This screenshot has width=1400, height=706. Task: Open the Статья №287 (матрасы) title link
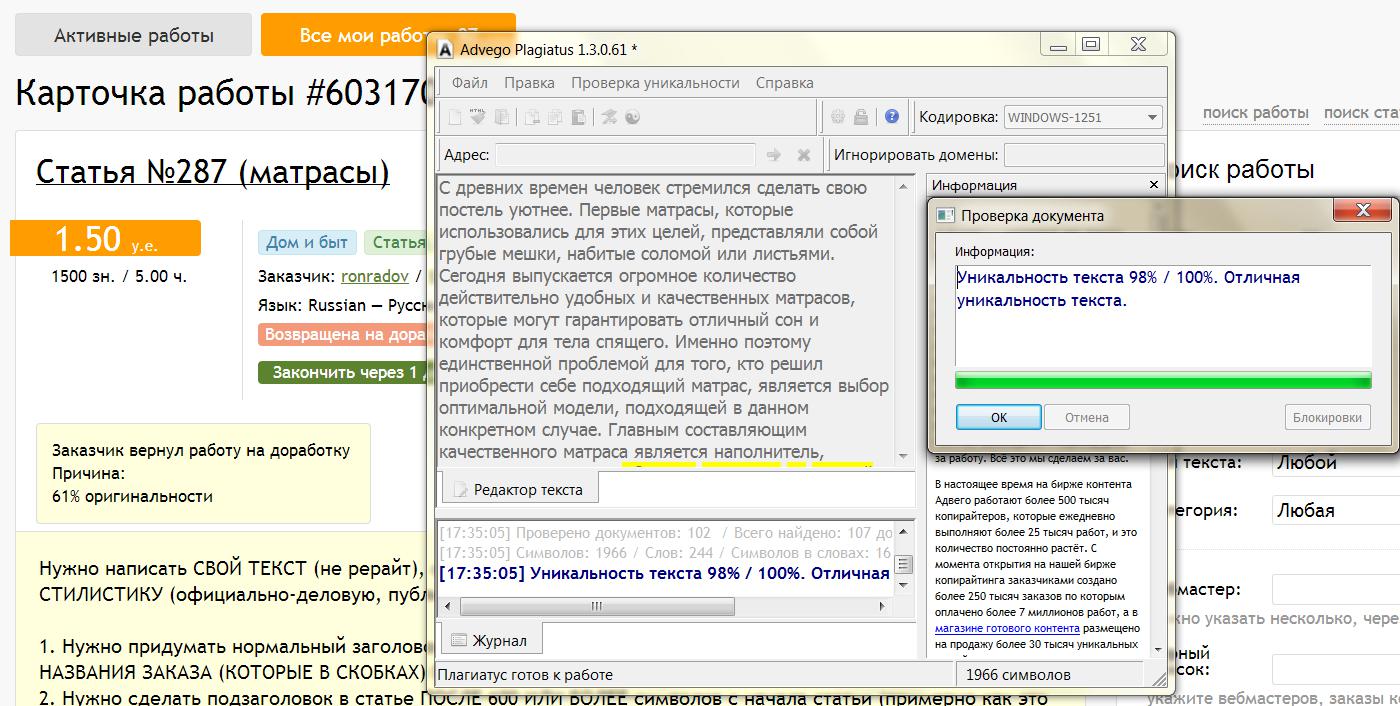point(212,173)
